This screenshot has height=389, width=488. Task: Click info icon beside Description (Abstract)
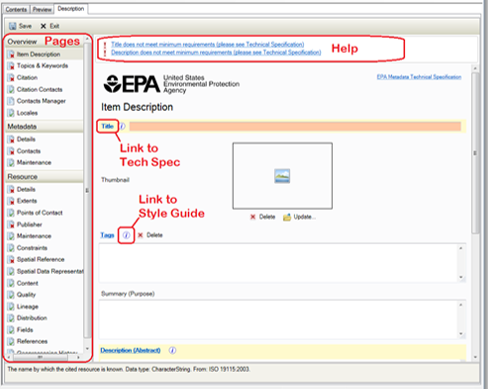tap(172, 350)
